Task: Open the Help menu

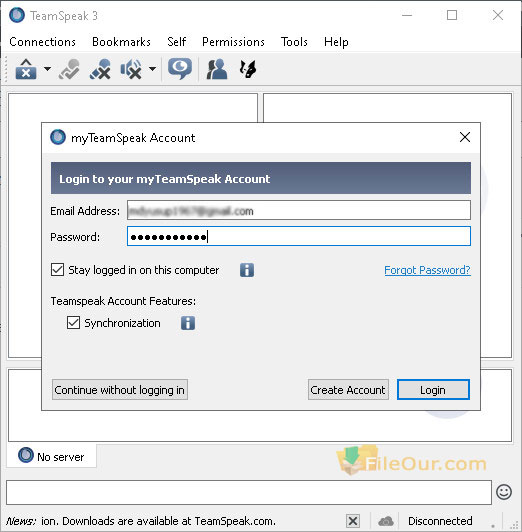Action: pos(336,42)
